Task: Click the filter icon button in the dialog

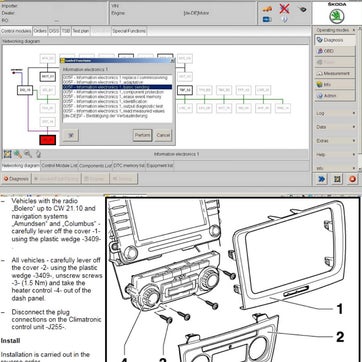Action: pyautogui.click(x=71, y=135)
